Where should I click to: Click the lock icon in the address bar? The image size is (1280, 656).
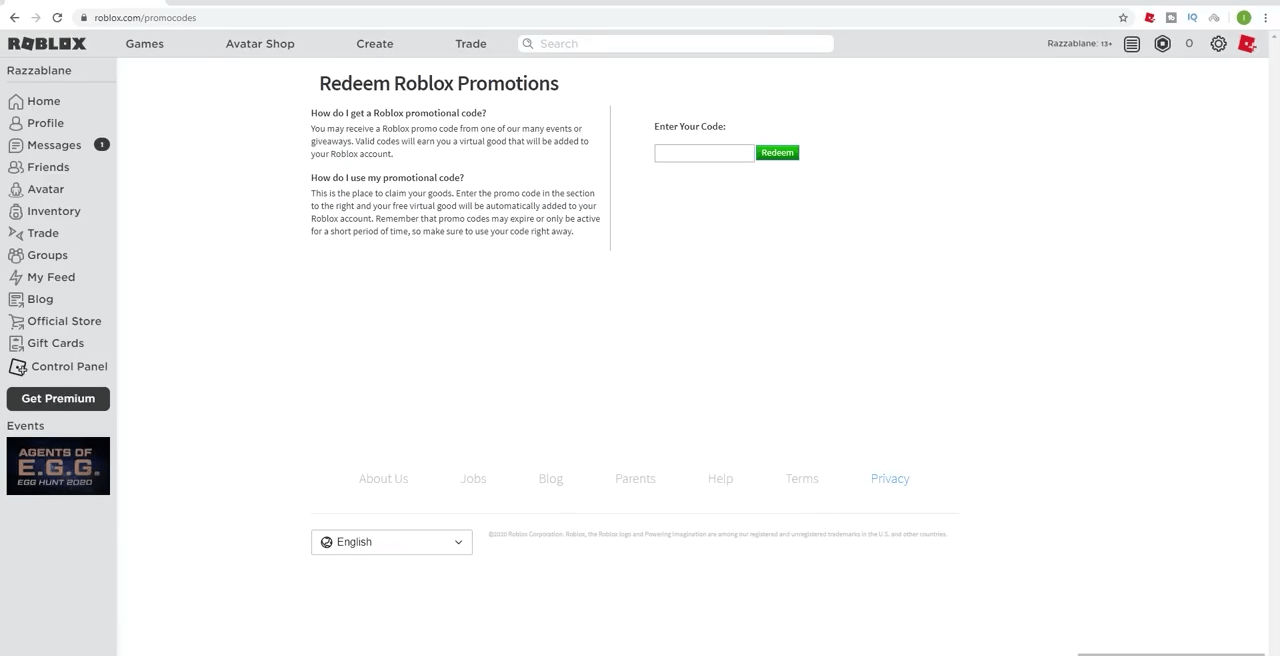pyautogui.click(x=84, y=17)
